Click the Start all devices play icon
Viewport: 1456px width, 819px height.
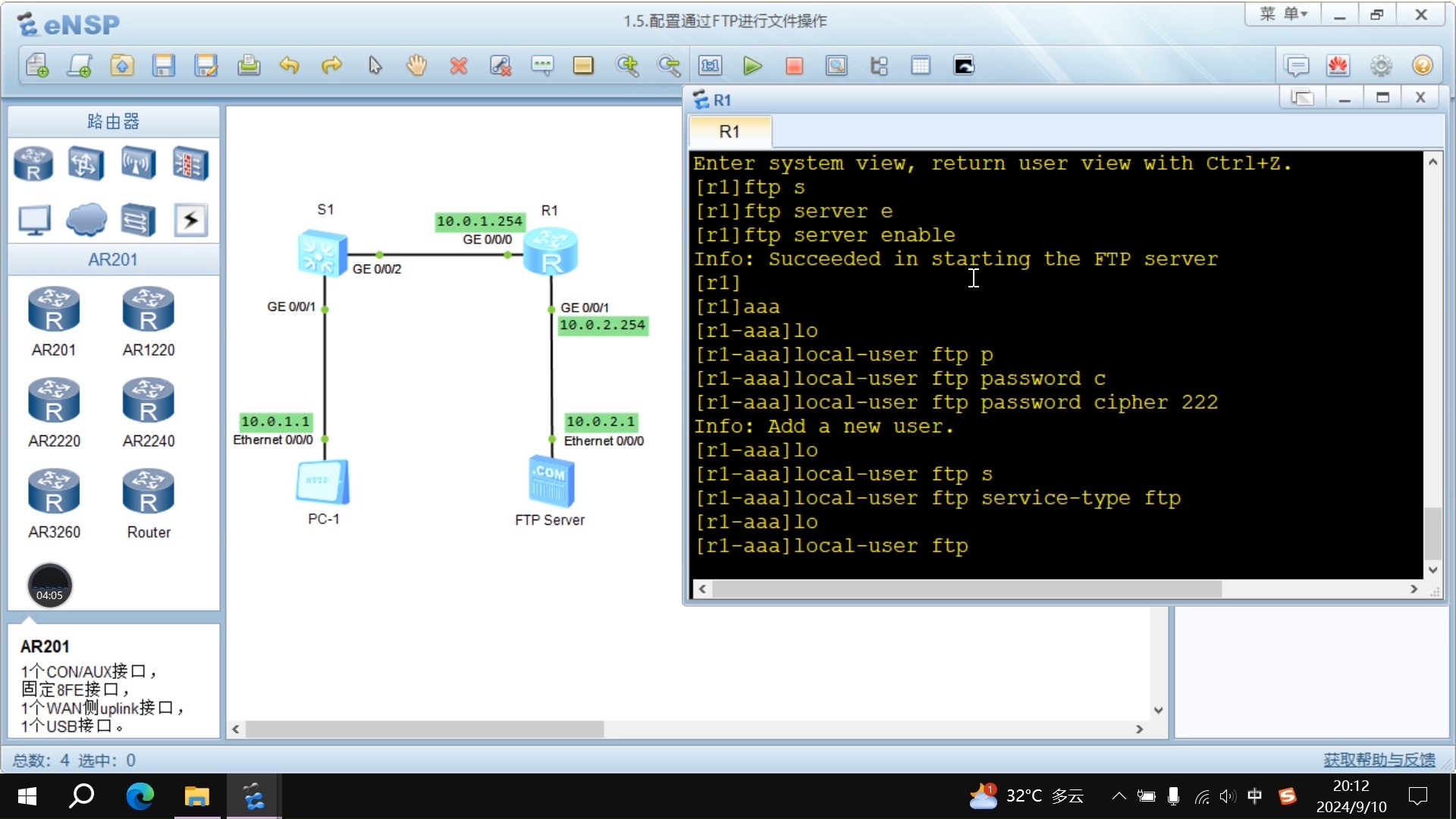click(752, 66)
